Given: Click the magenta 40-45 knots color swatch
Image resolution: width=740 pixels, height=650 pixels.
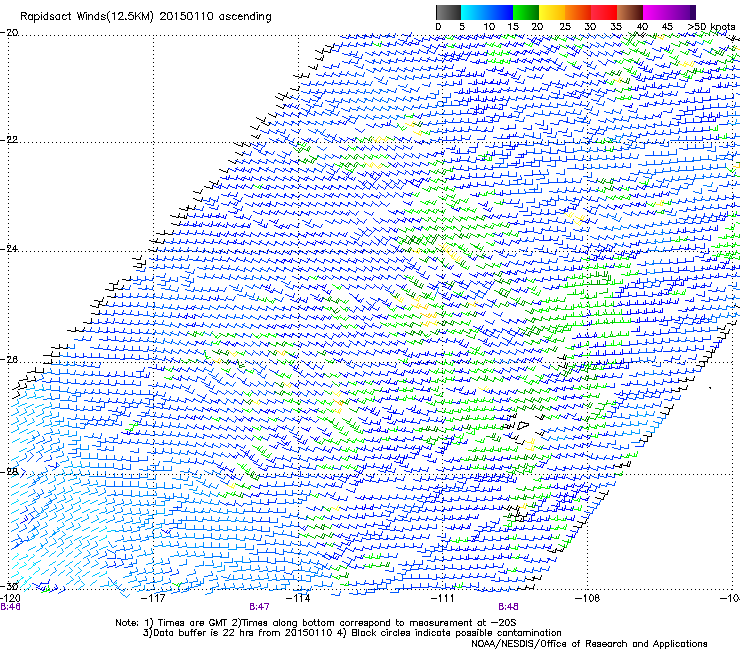Looking at the screenshot, I should click(x=656, y=12).
